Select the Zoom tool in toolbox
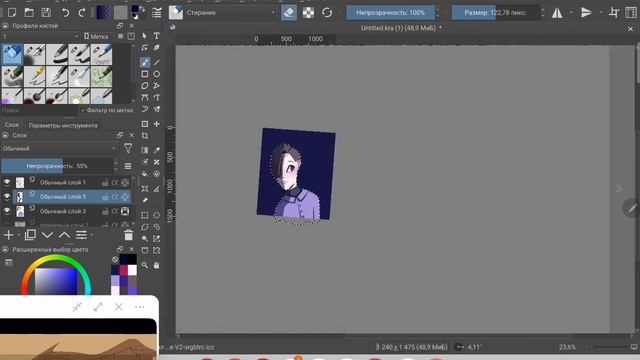Screen dimensions: 640x360 coord(145,265)
